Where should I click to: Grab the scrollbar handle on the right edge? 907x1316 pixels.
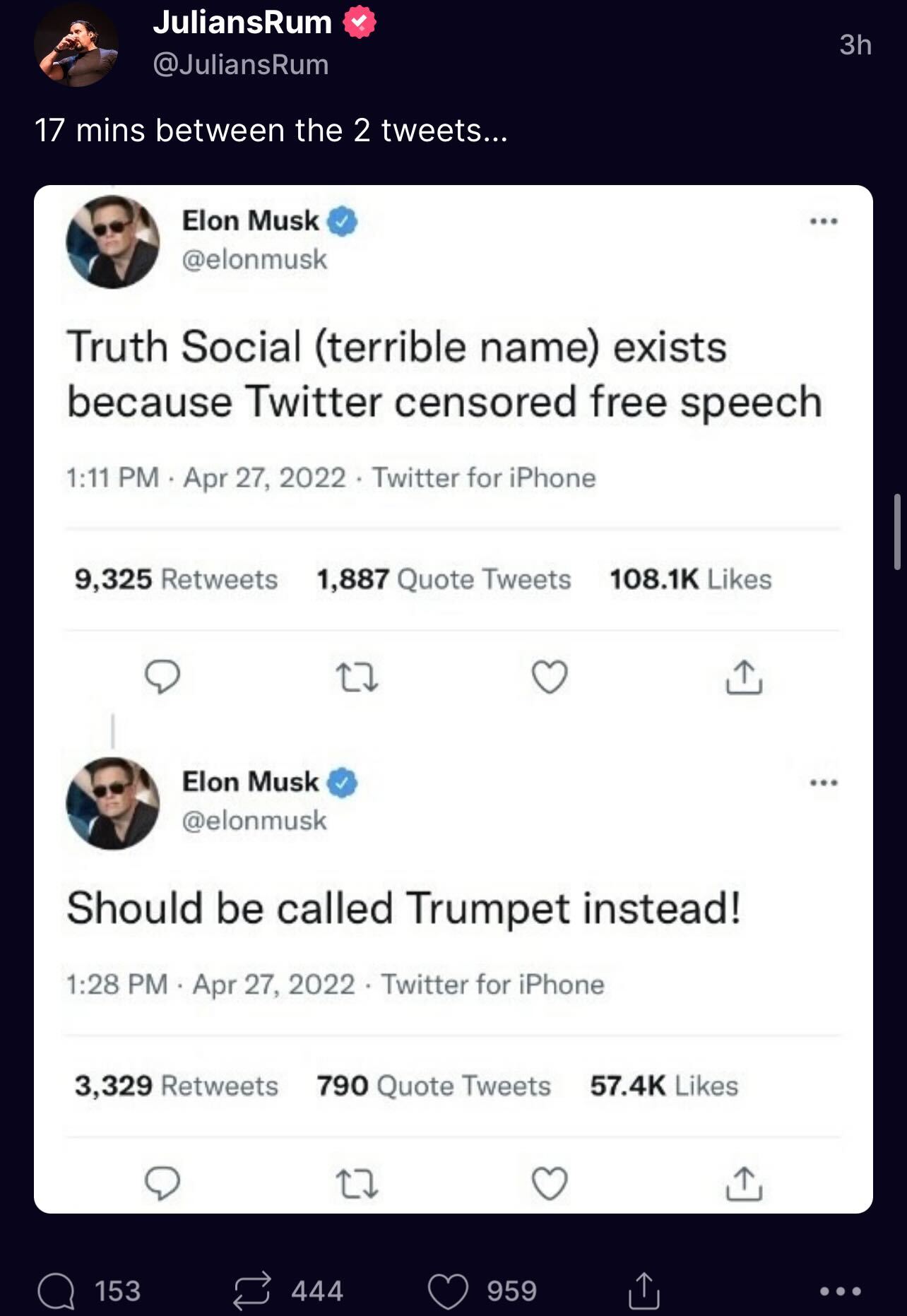coord(897,532)
